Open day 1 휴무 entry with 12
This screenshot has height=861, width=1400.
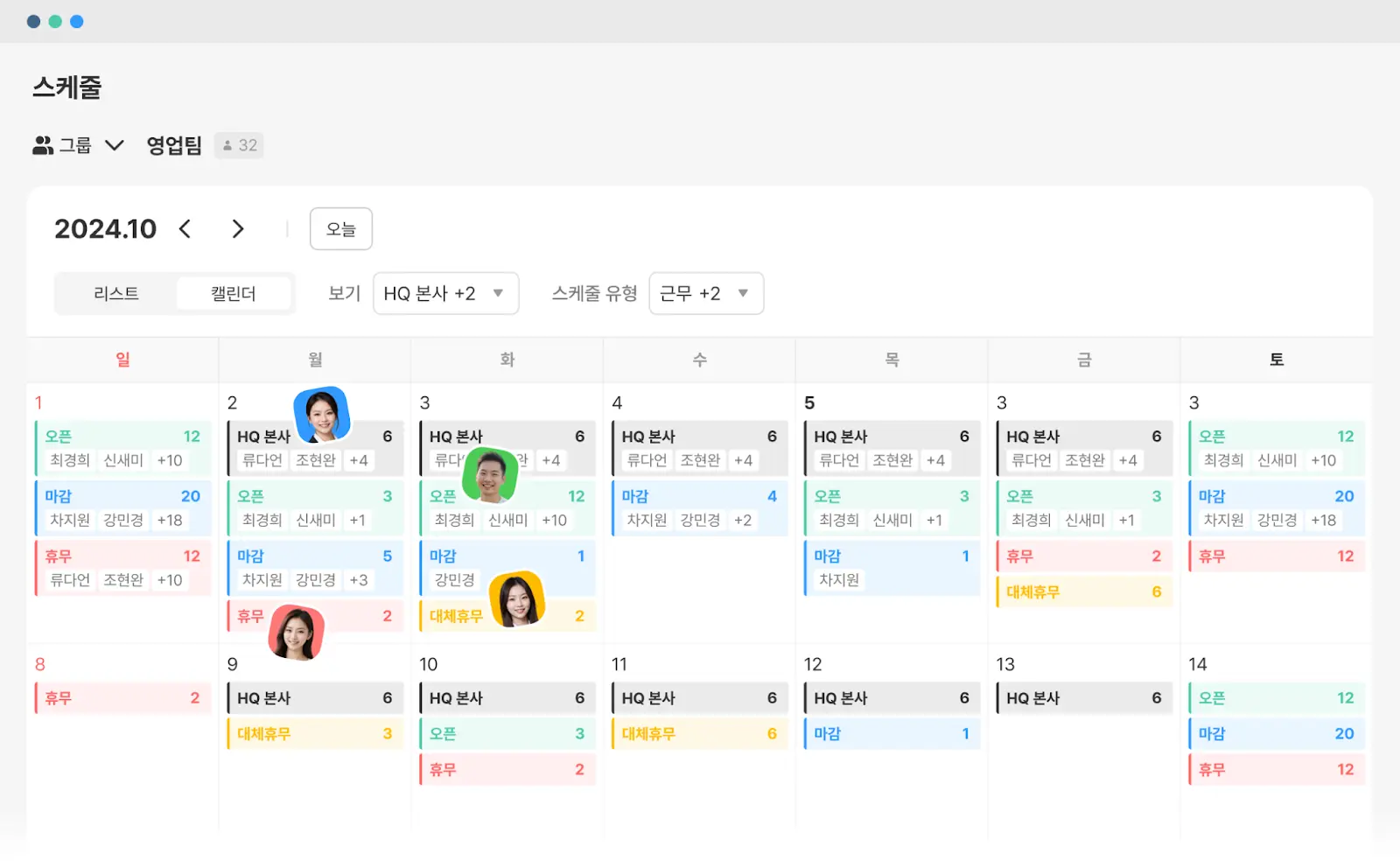tap(123, 568)
